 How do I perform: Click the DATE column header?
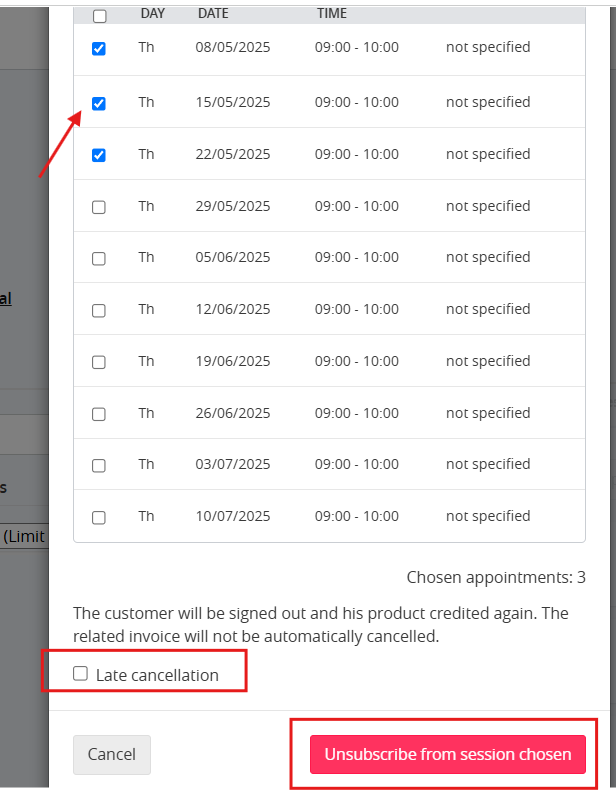pyautogui.click(x=213, y=13)
